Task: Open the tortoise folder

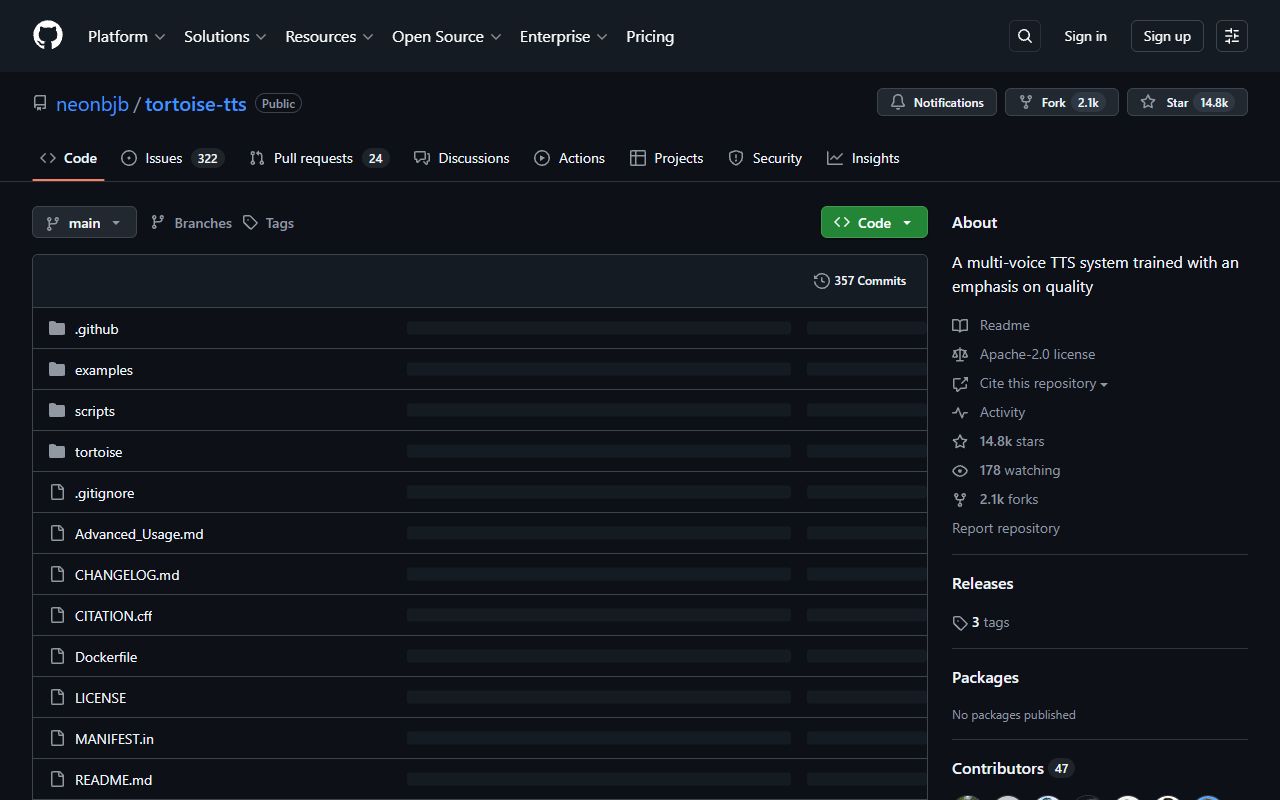Action: point(98,452)
